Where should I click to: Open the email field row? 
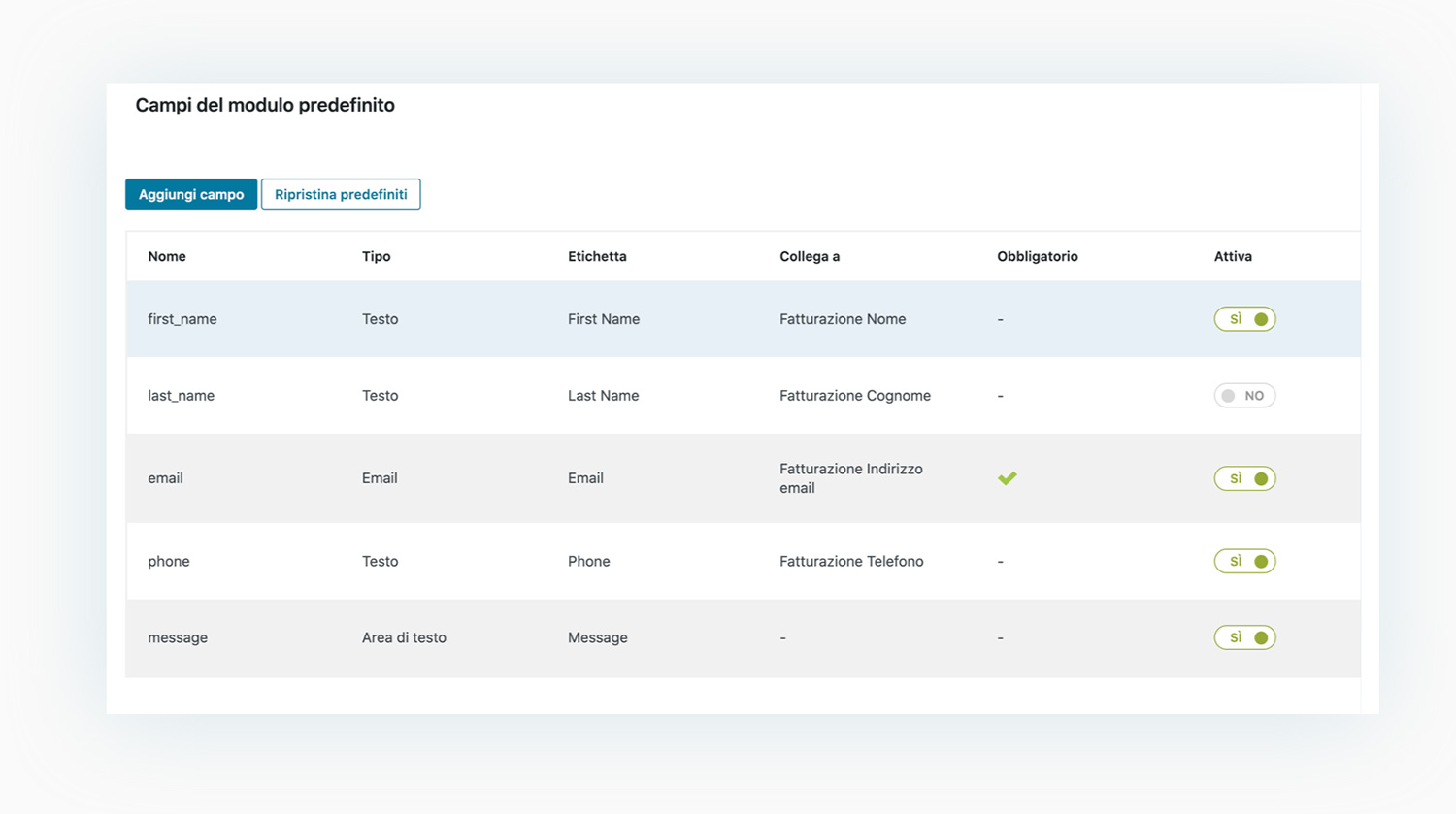point(165,478)
